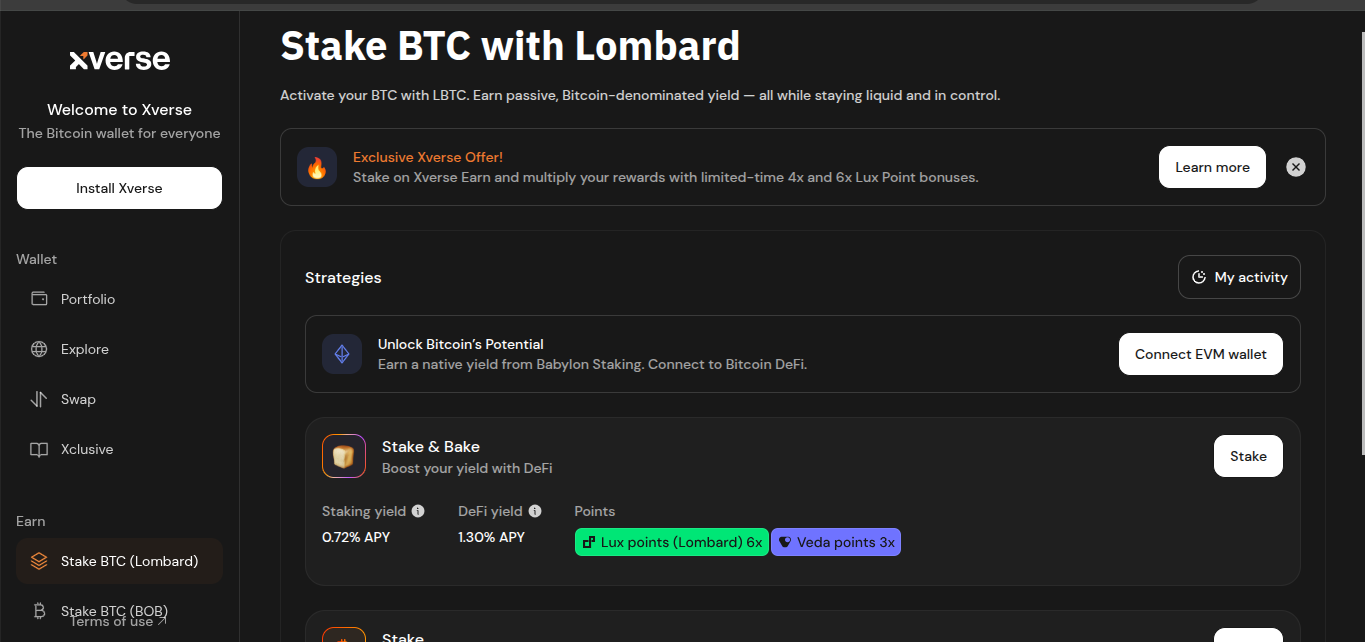
Task: Dismiss the Exclusive Xverse Offer banner
Action: (x=1295, y=167)
